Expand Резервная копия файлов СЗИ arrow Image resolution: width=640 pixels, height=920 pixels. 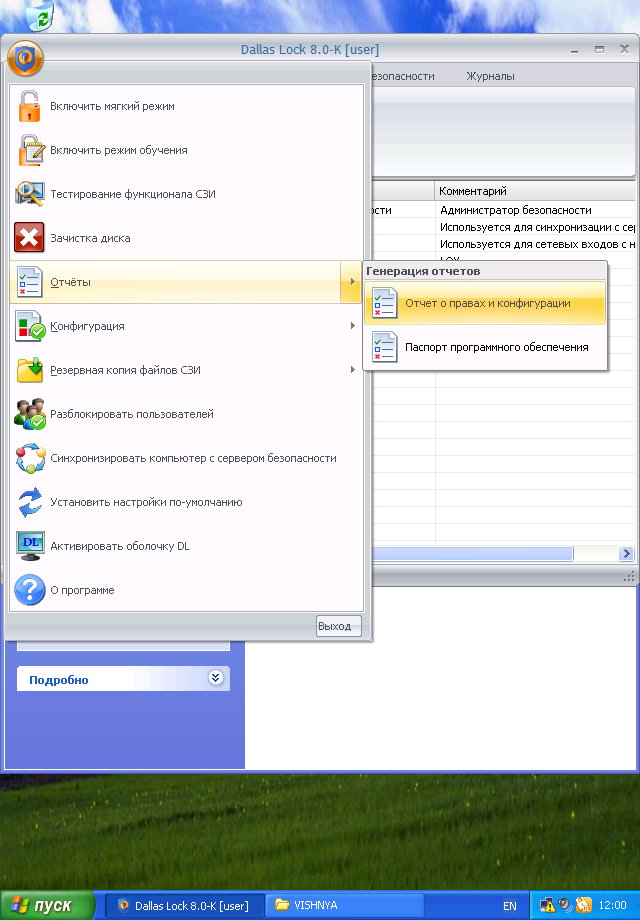click(353, 370)
